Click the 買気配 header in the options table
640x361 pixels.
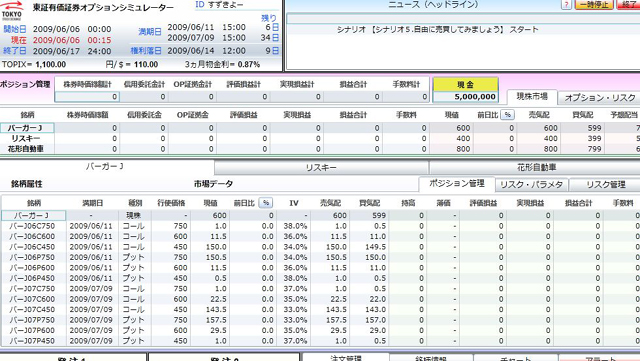(x=370, y=203)
